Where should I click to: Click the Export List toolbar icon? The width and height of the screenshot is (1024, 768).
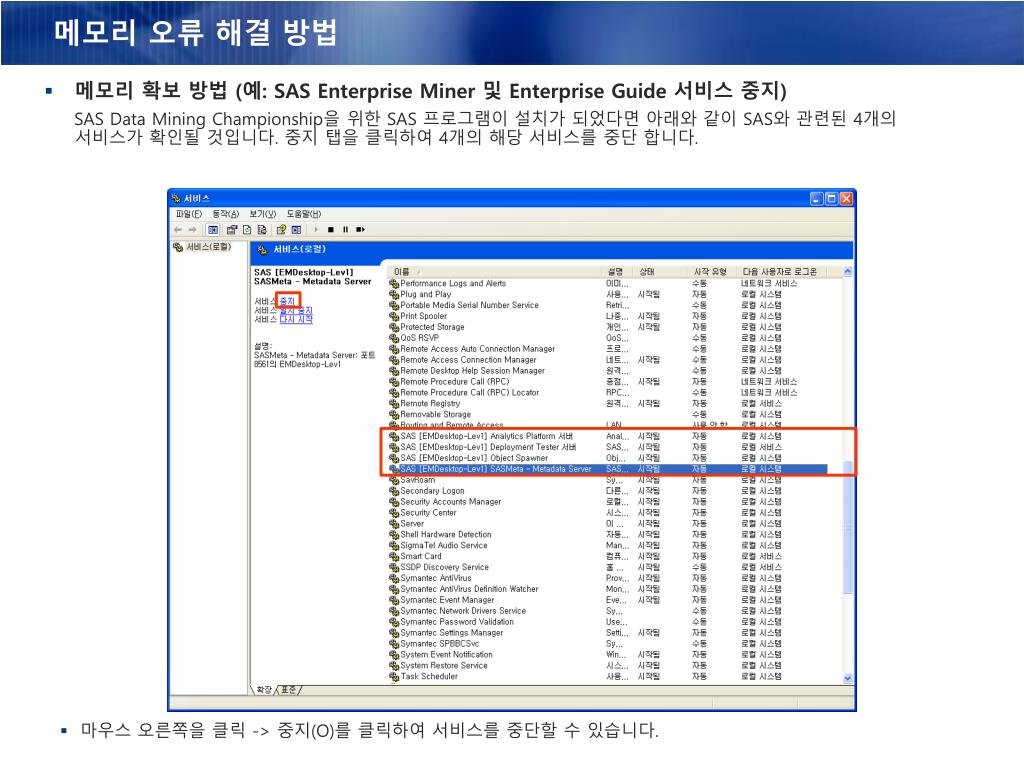(x=262, y=230)
